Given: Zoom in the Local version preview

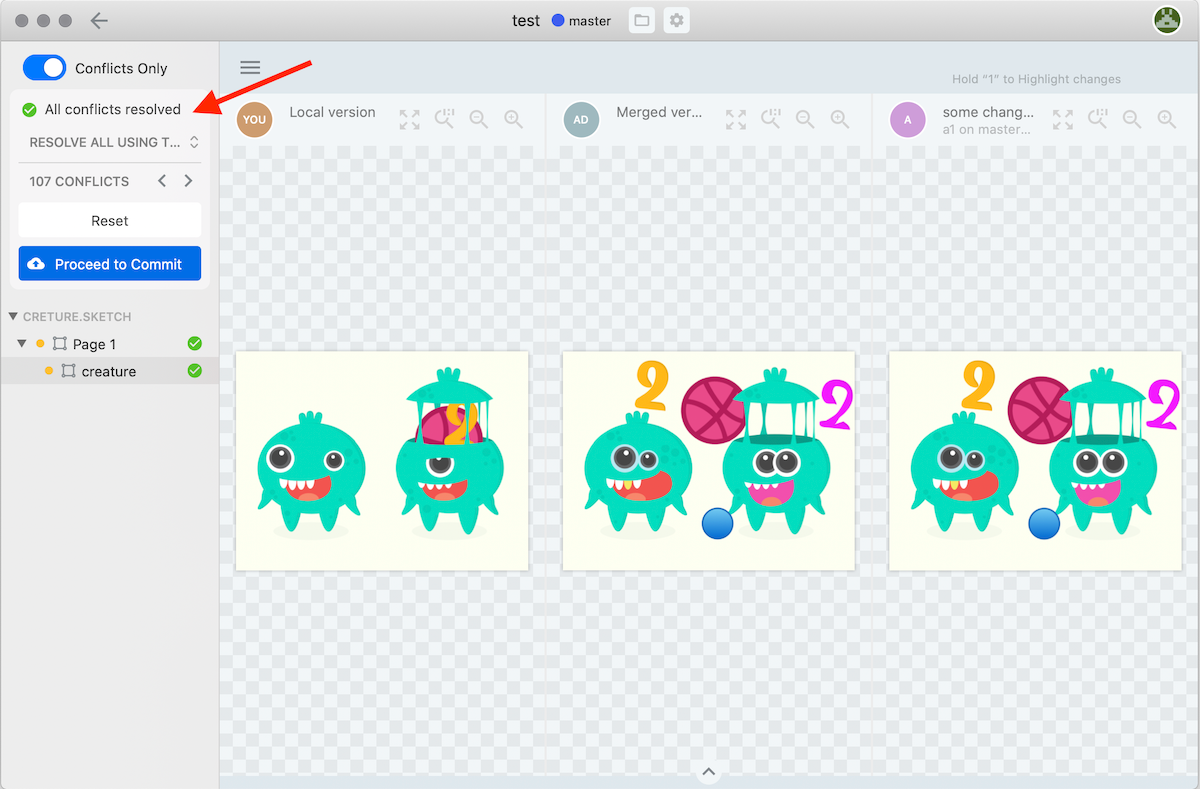Looking at the screenshot, I should tap(513, 120).
